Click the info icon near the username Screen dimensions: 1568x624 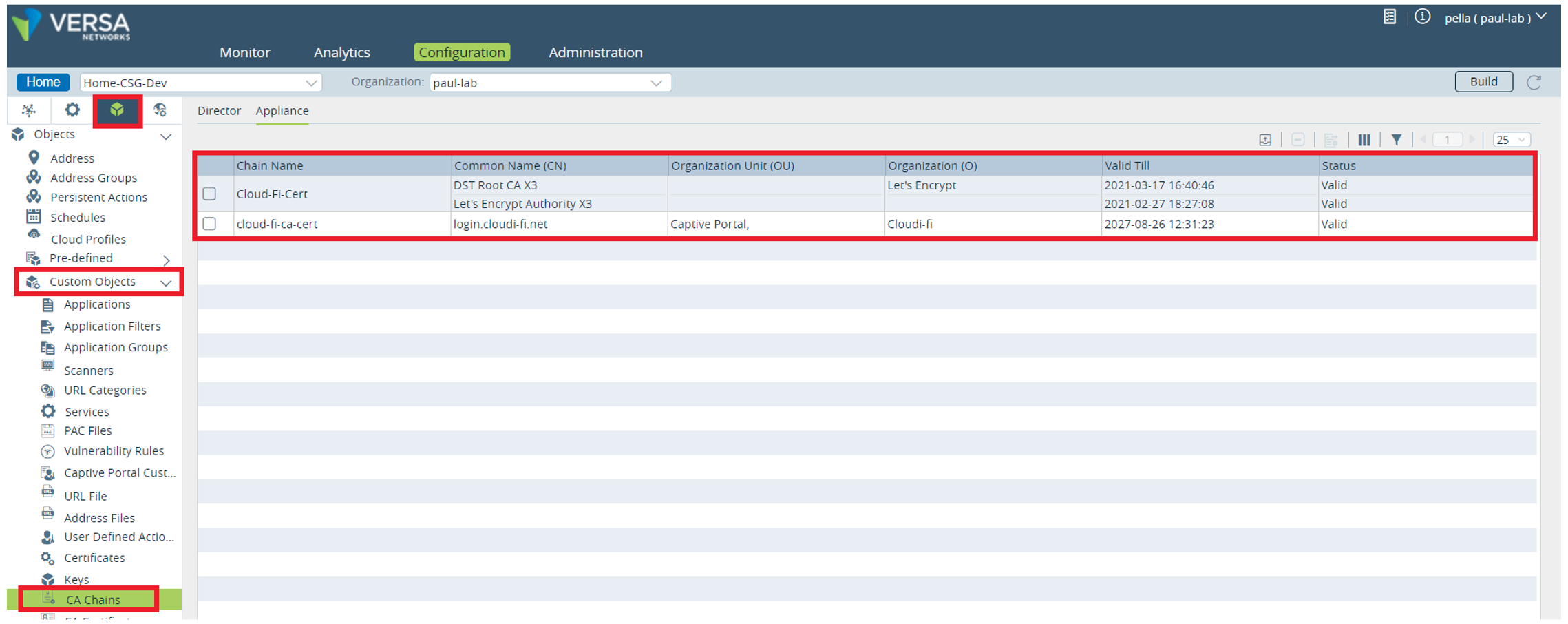[1422, 18]
